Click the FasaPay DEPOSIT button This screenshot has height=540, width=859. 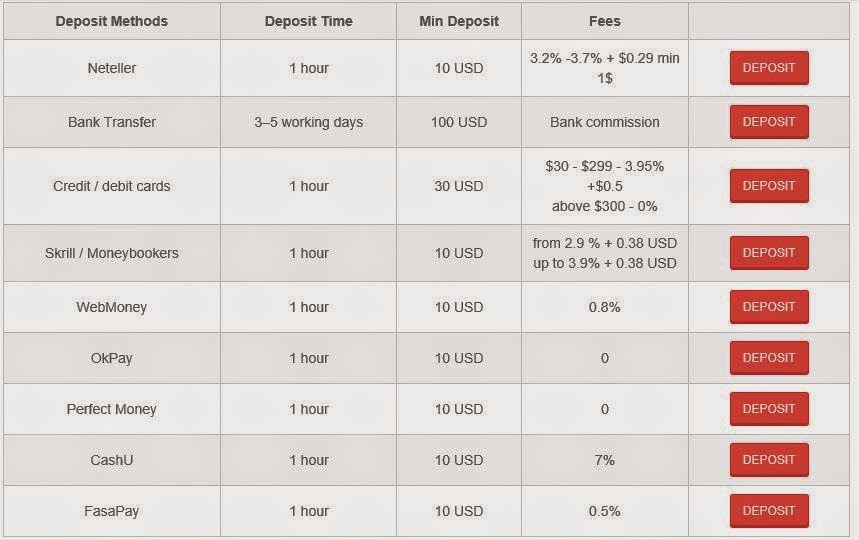point(769,510)
